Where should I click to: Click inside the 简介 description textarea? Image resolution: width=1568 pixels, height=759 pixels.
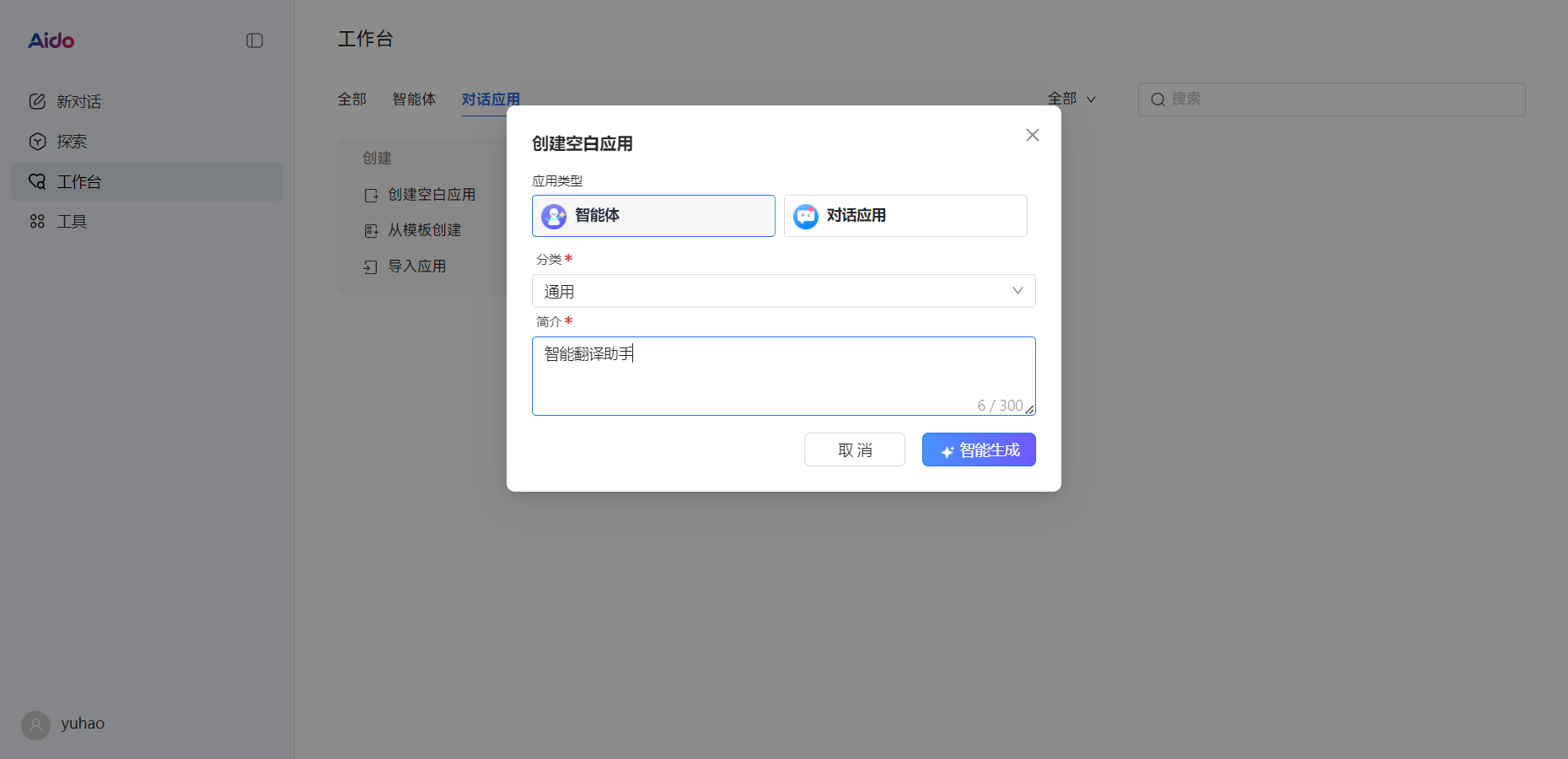pyautogui.click(x=783, y=375)
